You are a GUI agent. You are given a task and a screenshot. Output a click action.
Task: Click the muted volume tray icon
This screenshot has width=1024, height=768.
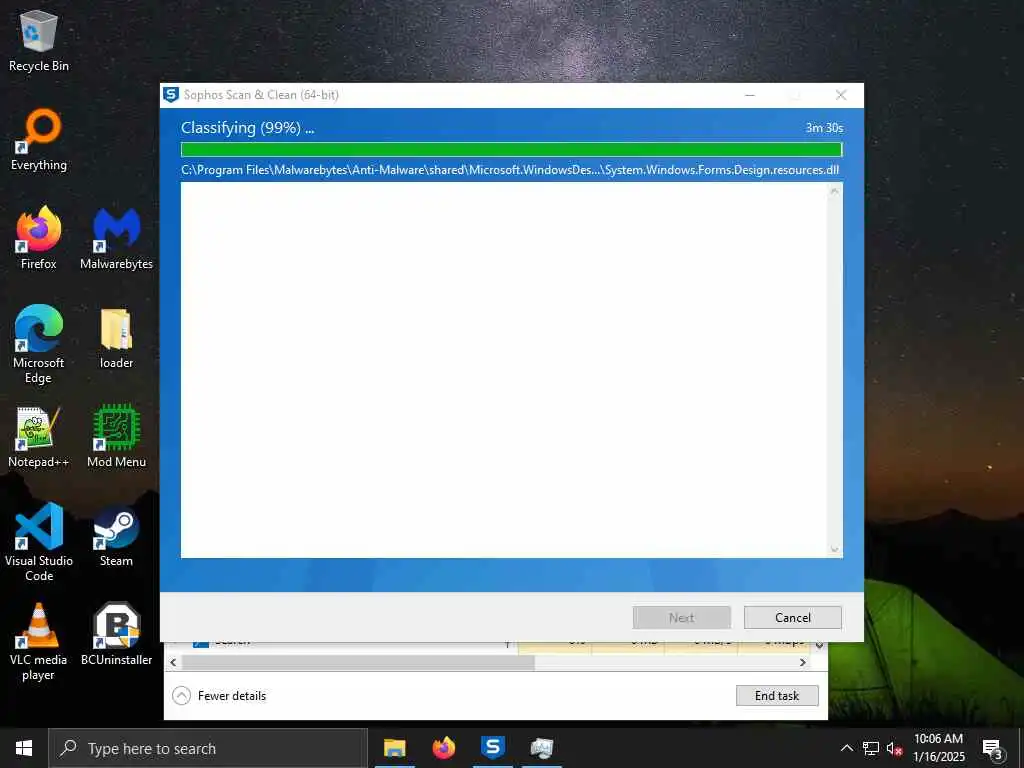[894, 748]
